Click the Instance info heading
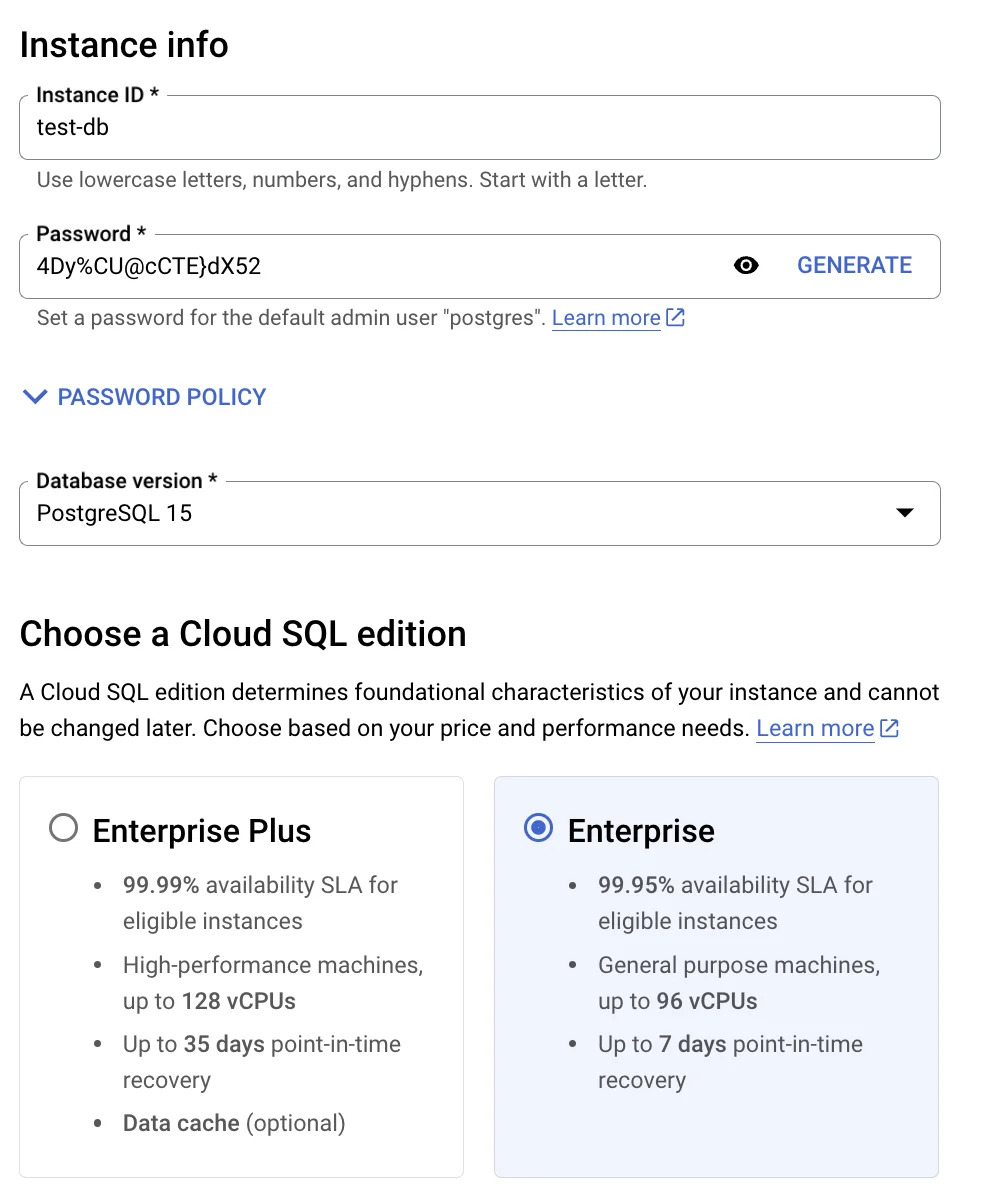984x1204 pixels. (124, 45)
